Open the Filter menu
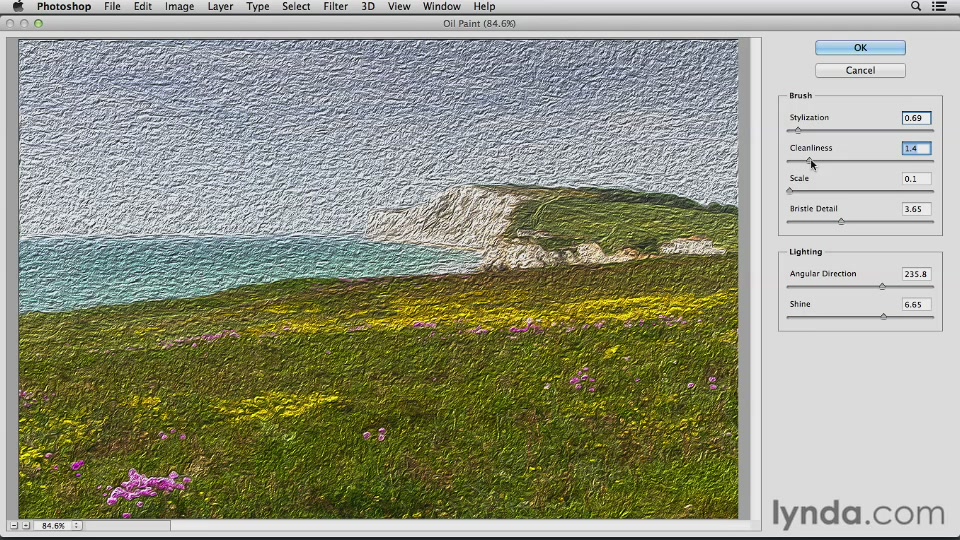Viewport: 960px width, 540px height. [335, 6]
